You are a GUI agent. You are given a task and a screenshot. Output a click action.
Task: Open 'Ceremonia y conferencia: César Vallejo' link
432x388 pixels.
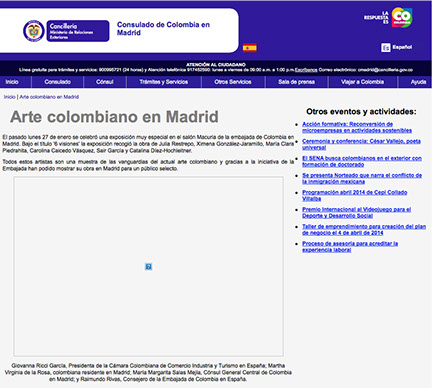coord(361,144)
